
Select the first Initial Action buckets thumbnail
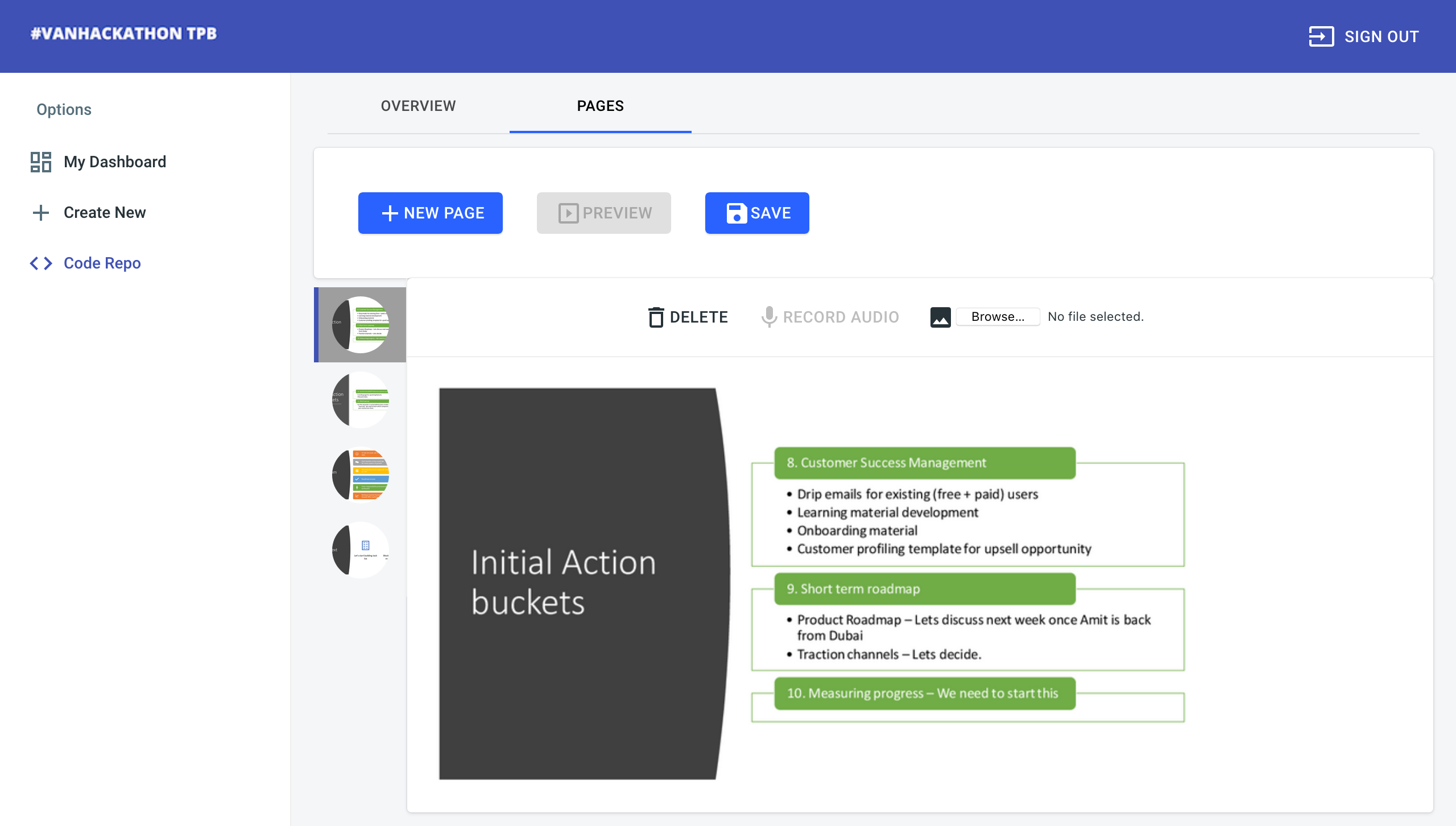(361, 324)
